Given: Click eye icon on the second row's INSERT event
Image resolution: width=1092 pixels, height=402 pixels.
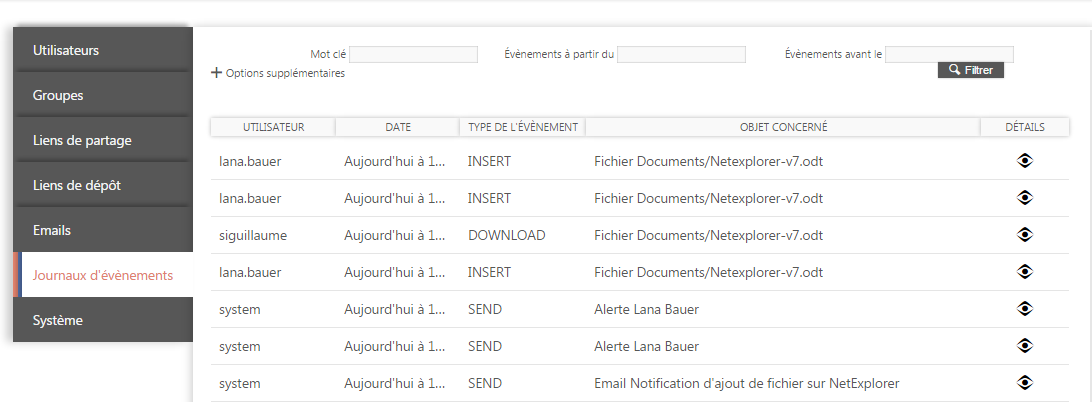Looking at the screenshot, I should pyautogui.click(x=1024, y=198).
